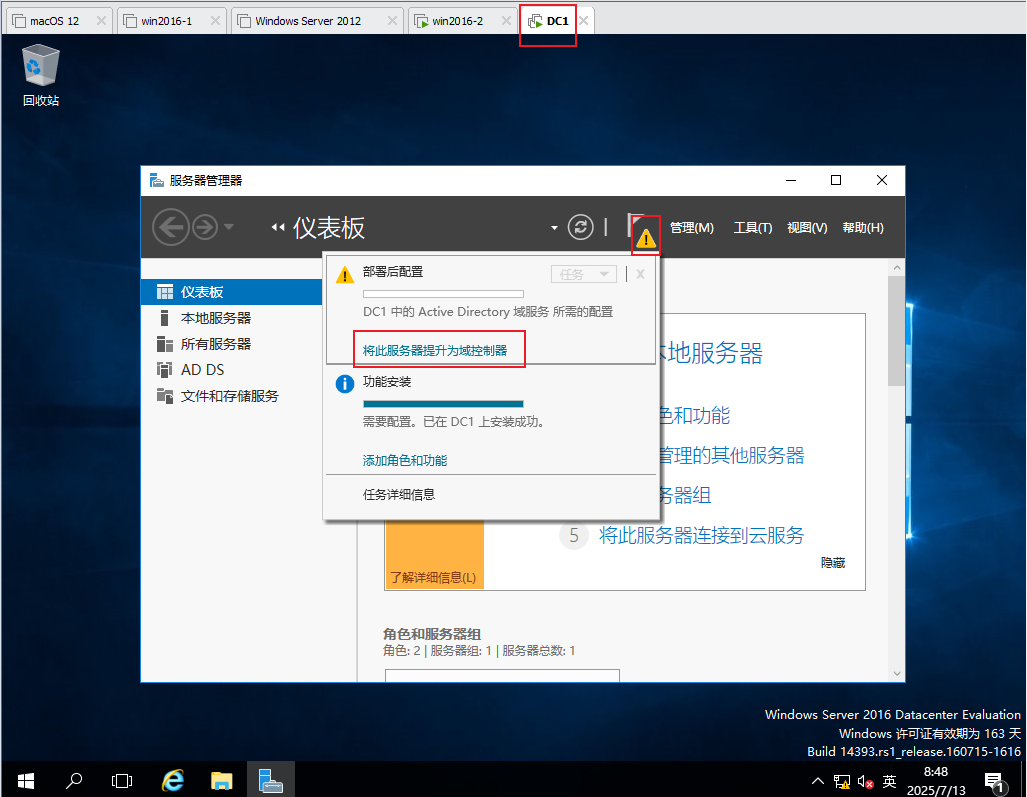Dismiss the post-deployment configuration notification

(640, 274)
